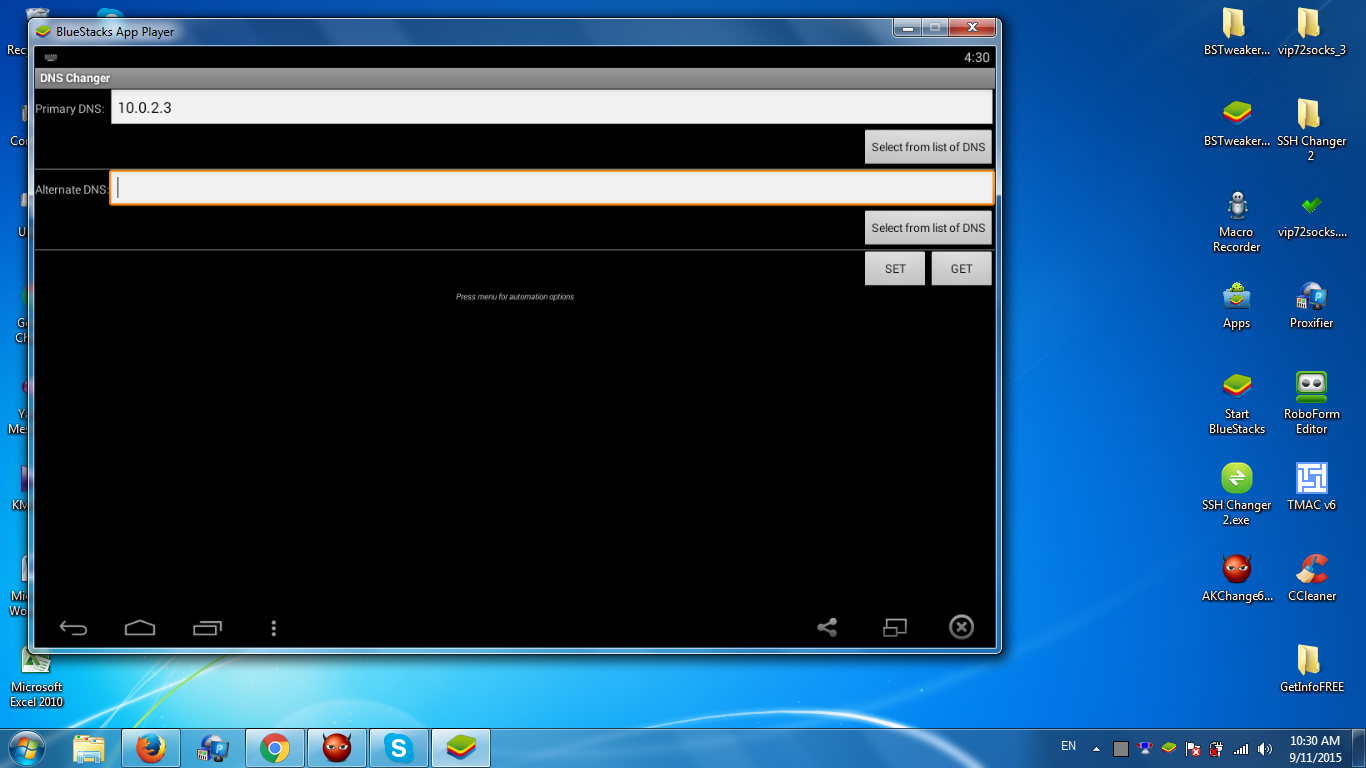Tap the share icon in BlueStacks bar
This screenshot has height=768, width=1366.
tap(827, 627)
